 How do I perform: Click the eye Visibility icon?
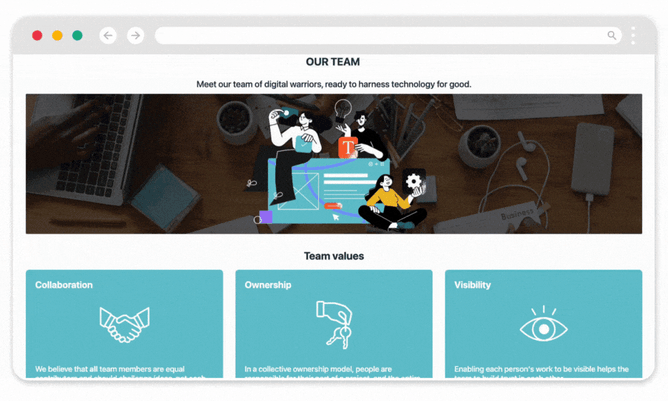544,324
